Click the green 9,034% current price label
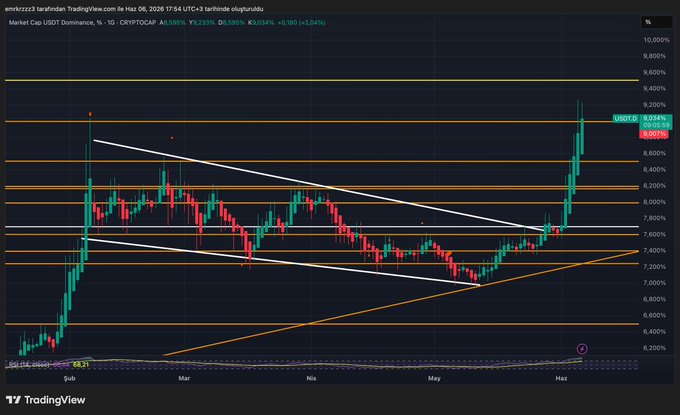Image resolution: width=680 pixels, height=415 pixels. [x=654, y=118]
